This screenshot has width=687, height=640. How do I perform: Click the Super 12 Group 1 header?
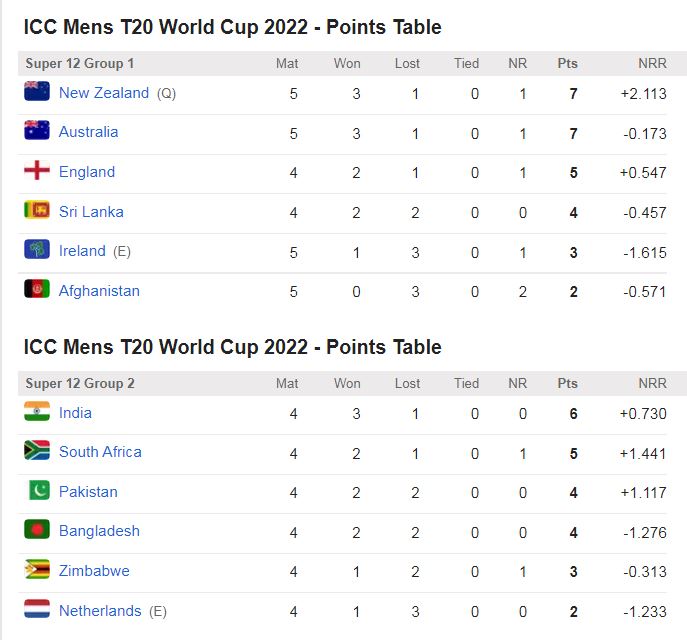(79, 64)
